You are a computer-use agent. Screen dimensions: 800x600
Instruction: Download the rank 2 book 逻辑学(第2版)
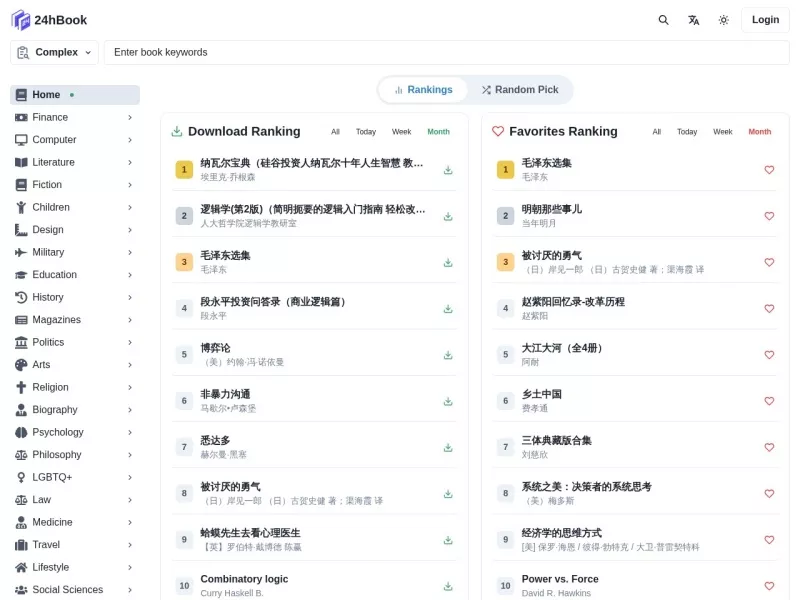[x=448, y=216]
